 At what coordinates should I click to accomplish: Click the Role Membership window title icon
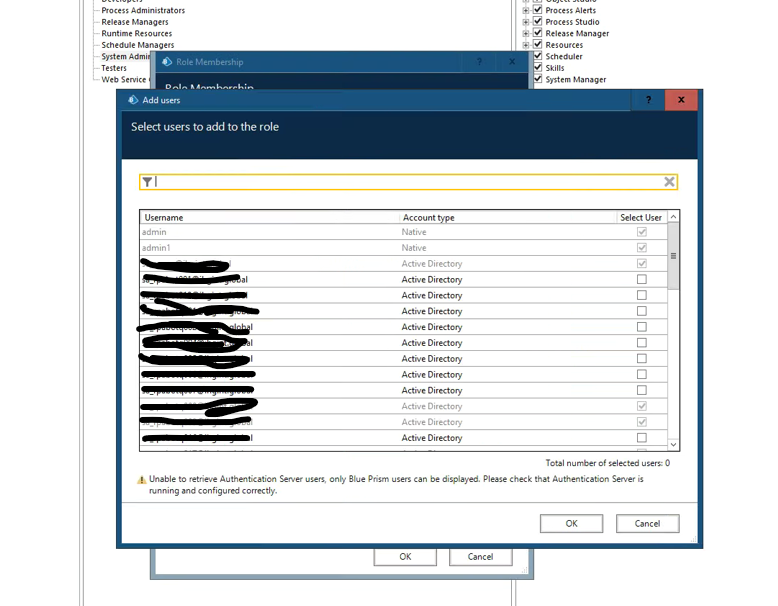point(167,62)
